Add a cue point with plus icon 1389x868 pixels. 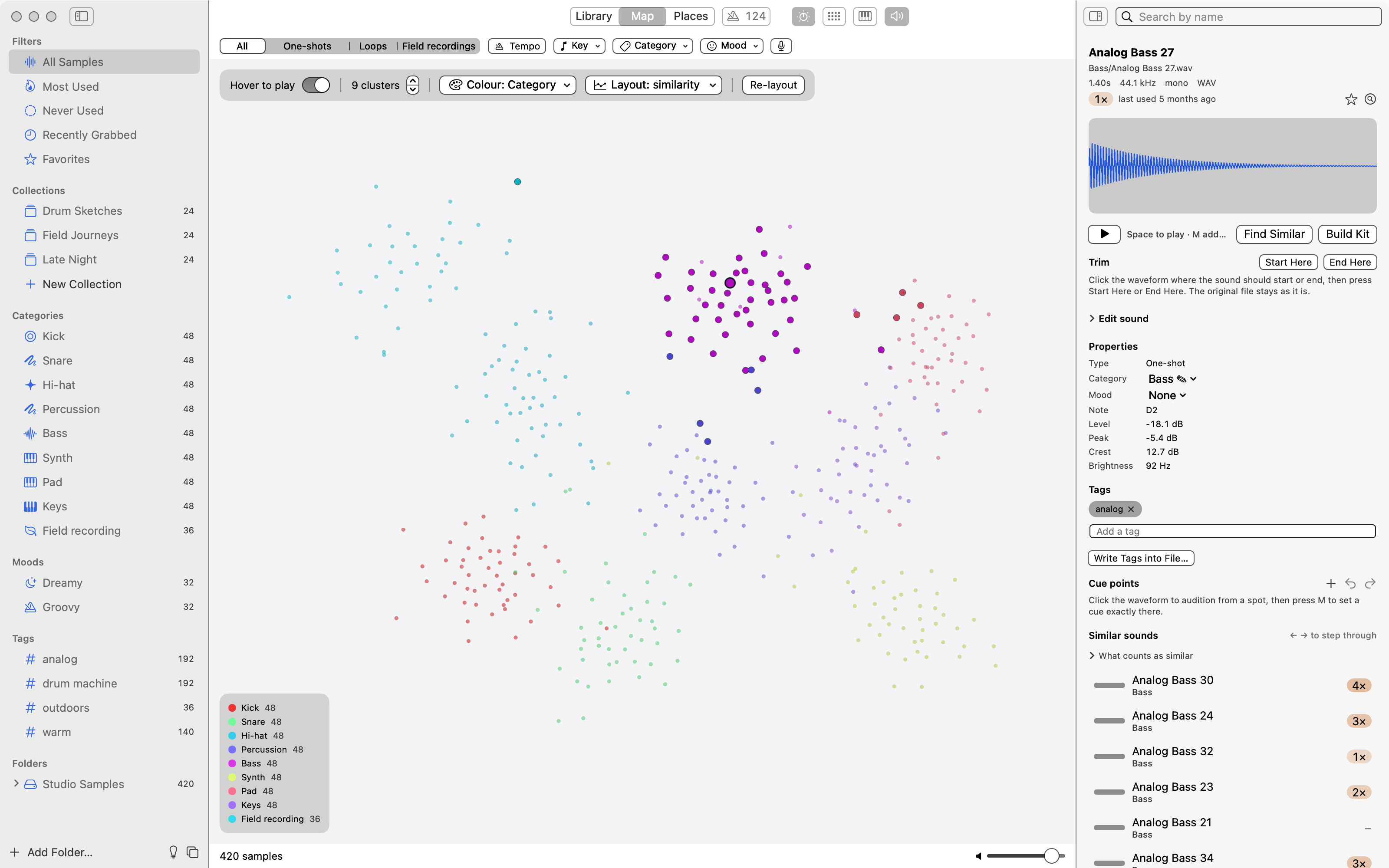(1331, 583)
